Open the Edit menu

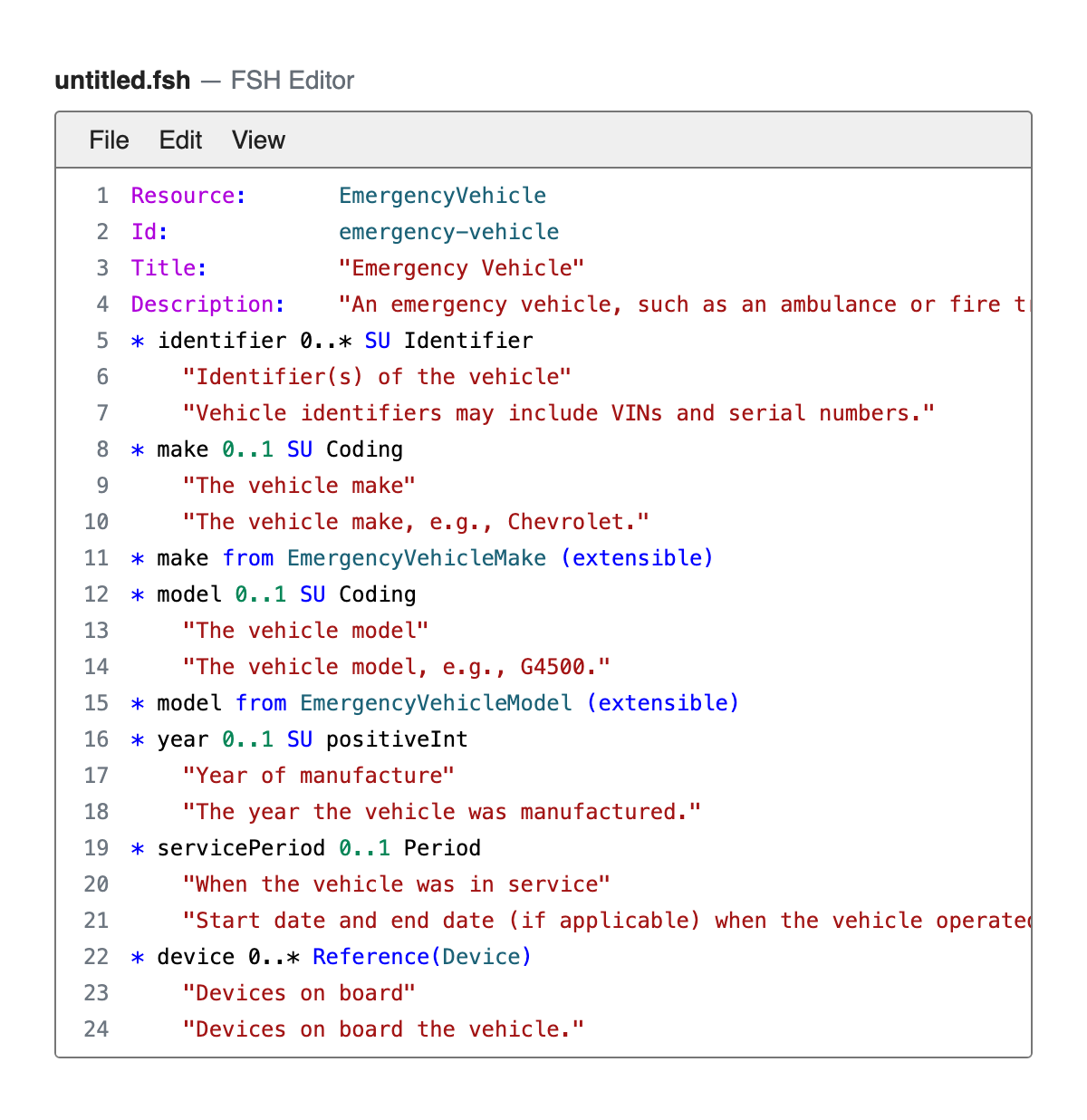point(180,140)
